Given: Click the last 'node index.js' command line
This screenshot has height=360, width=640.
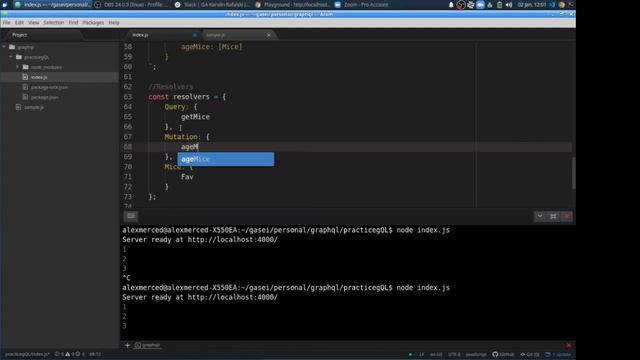Looking at the screenshot, I should [286, 288].
